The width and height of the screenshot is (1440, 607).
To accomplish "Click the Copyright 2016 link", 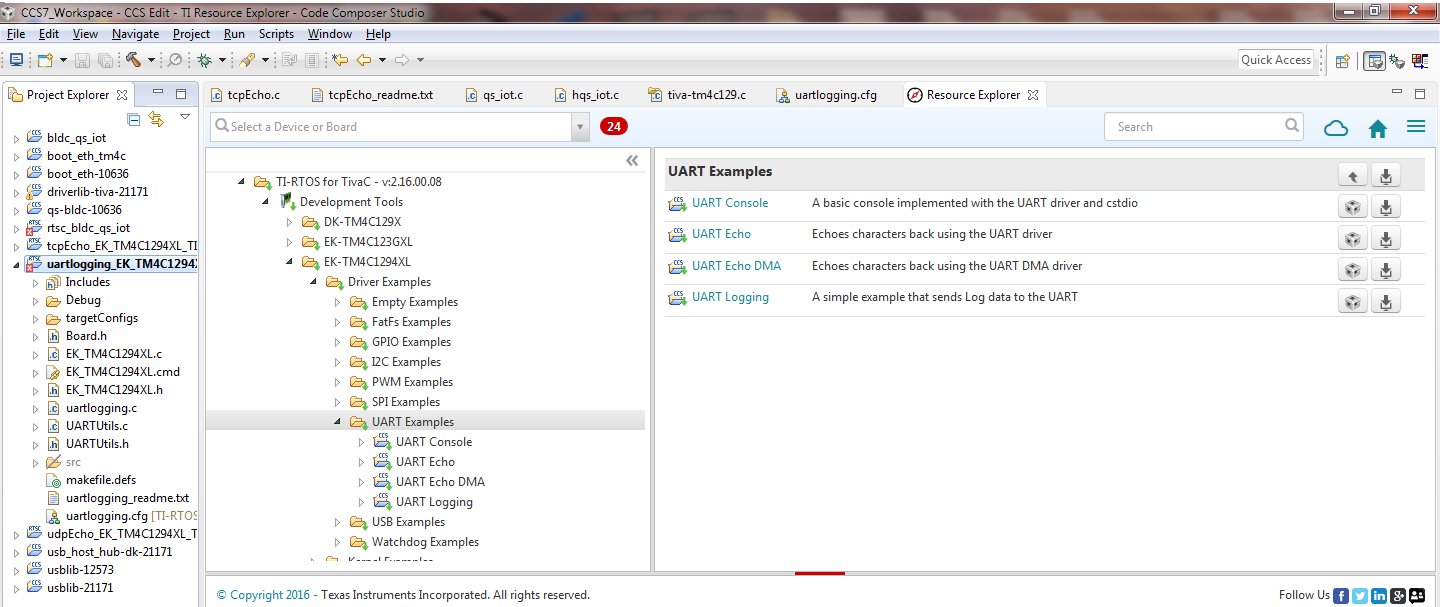I will pos(264,595).
